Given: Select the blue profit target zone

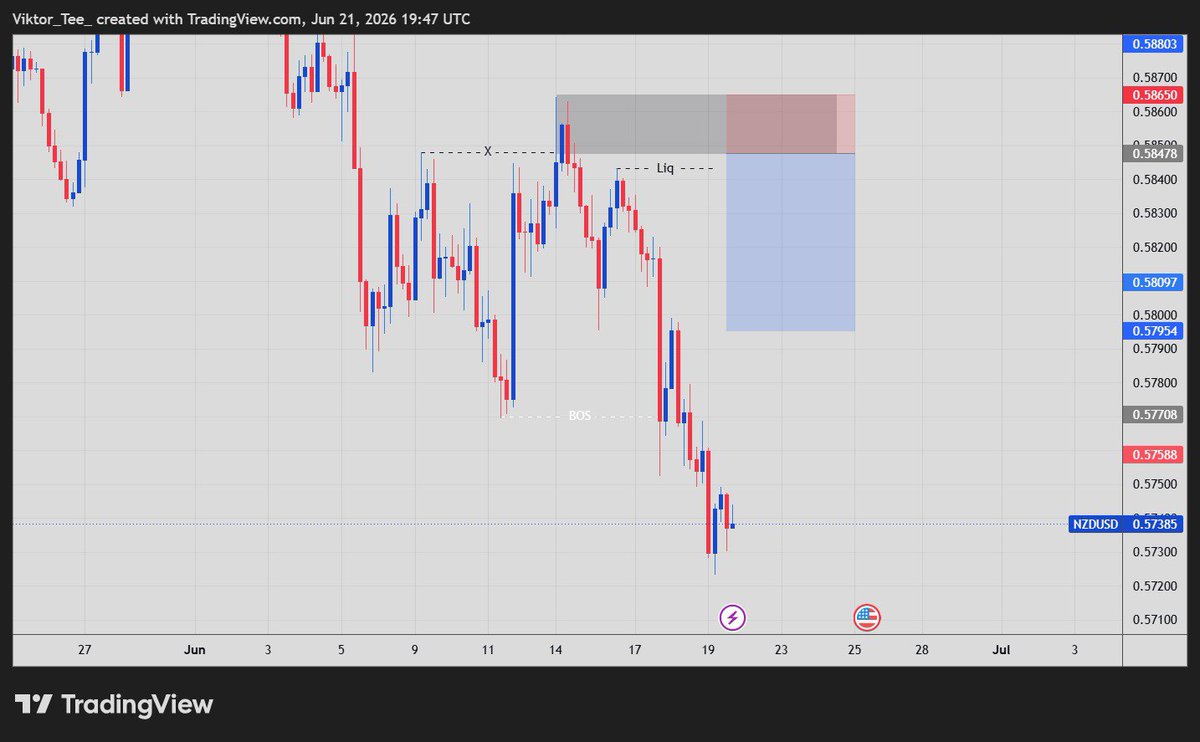Looking at the screenshot, I should [790, 242].
